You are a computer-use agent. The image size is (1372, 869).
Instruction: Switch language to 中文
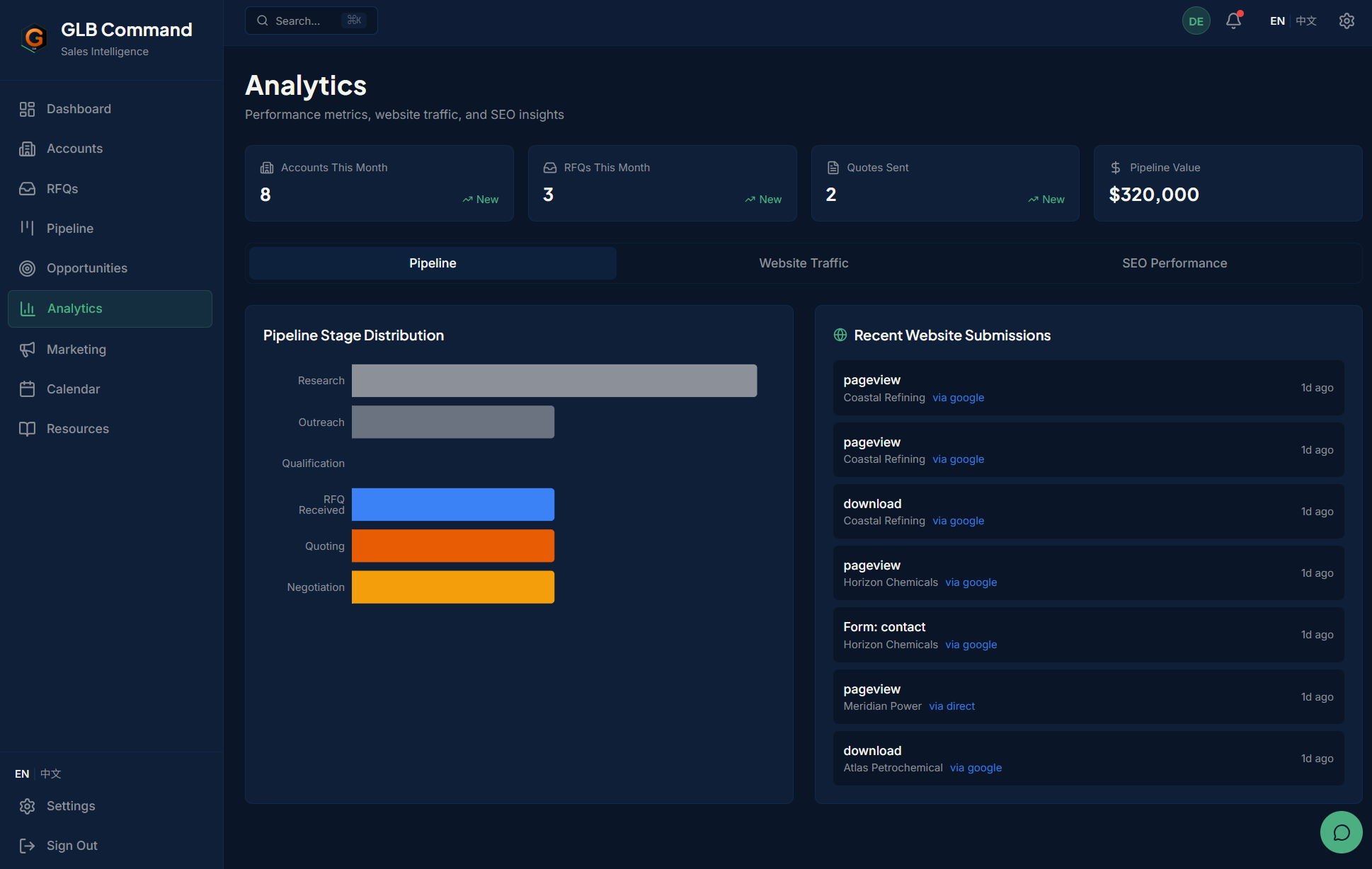1306,21
